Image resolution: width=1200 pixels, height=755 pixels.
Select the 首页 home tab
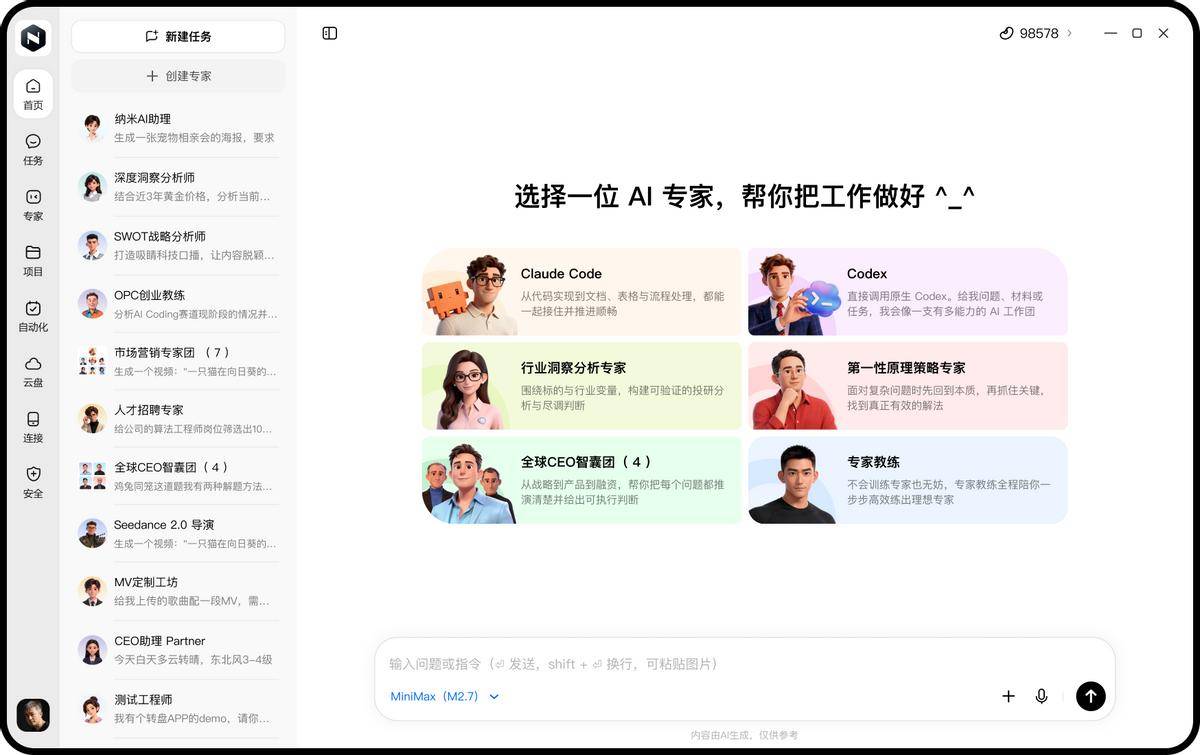tap(33, 93)
